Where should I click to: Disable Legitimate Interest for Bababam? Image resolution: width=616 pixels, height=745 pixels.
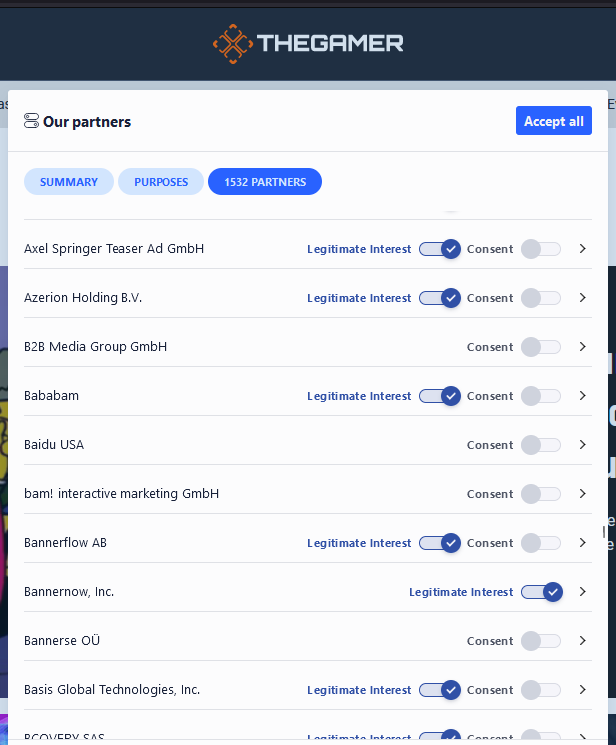(x=440, y=396)
